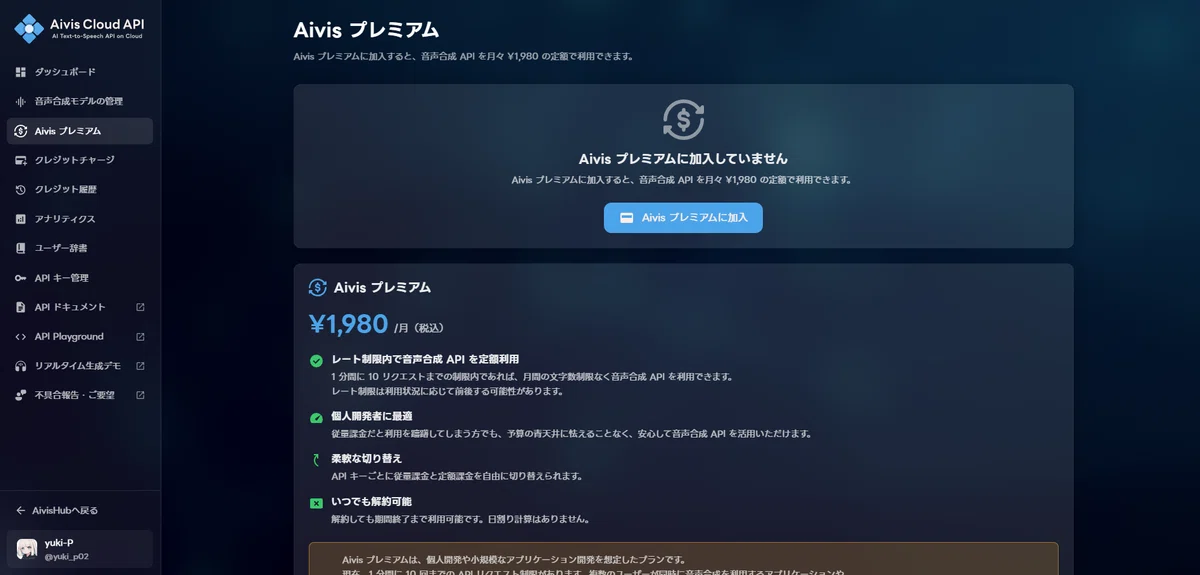The width and height of the screenshot is (1200, 575).
Task: Click the アナリティクス chart icon
Action: point(21,219)
